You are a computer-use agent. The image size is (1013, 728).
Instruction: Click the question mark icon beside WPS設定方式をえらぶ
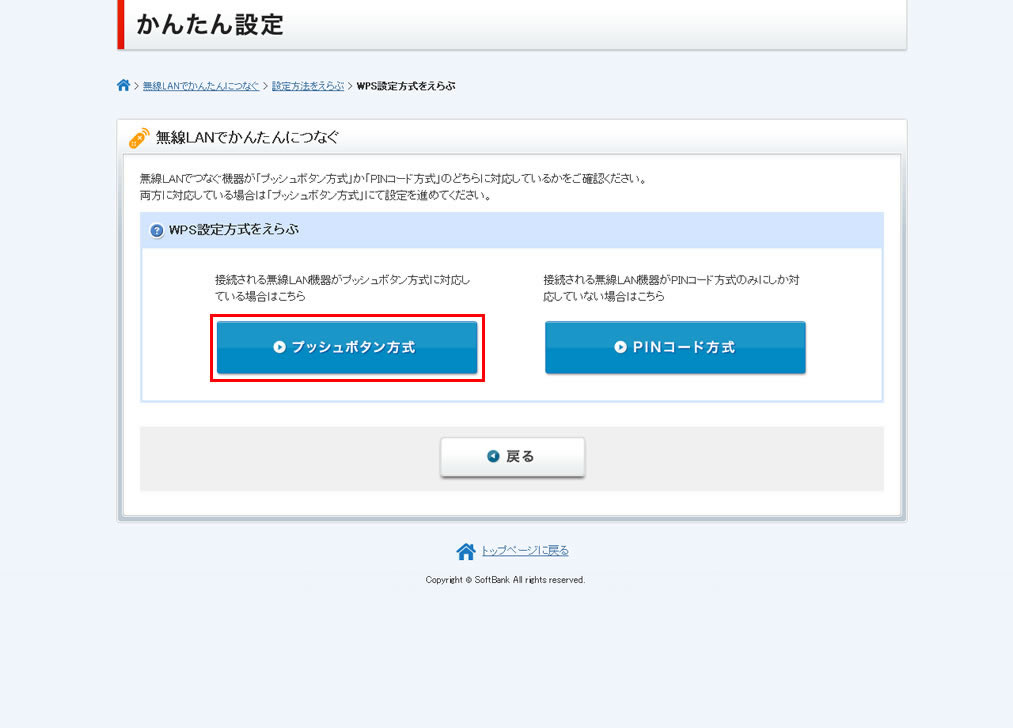(157, 231)
